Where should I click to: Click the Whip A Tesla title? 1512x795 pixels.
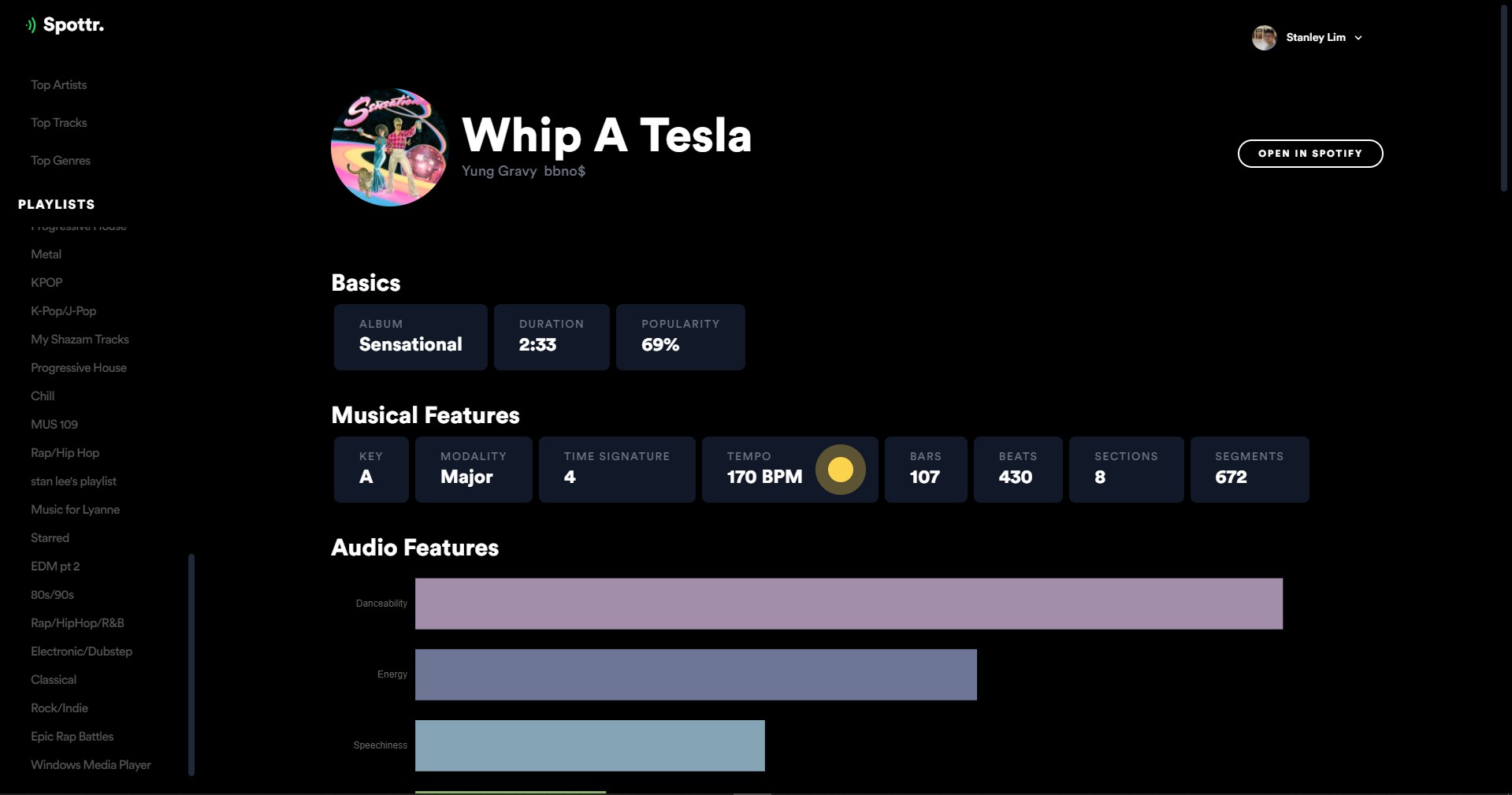[x=607, y=136]
